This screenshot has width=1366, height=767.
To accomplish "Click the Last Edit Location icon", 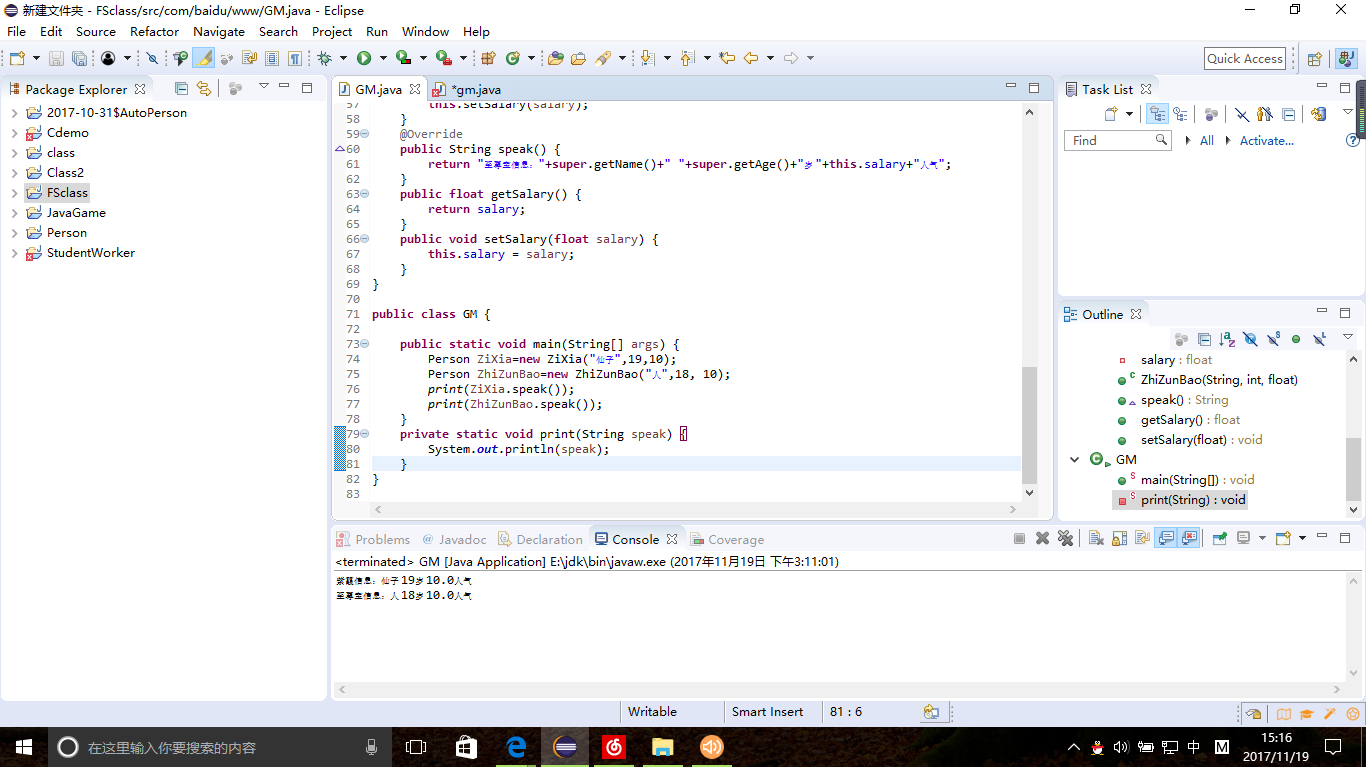I will [727, 59].
